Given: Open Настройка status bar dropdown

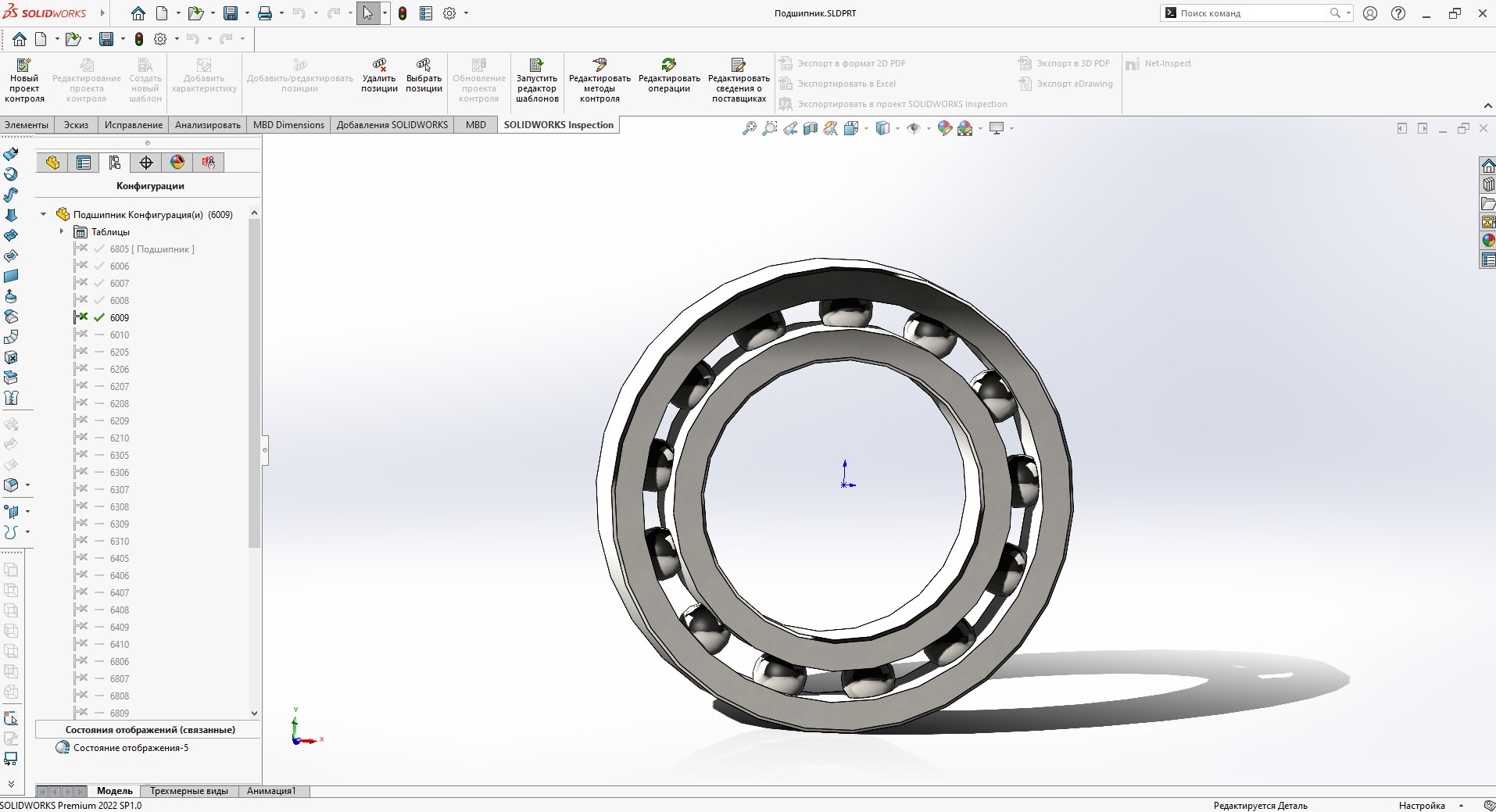Looking at the screenshot, I should point(1461,805).
